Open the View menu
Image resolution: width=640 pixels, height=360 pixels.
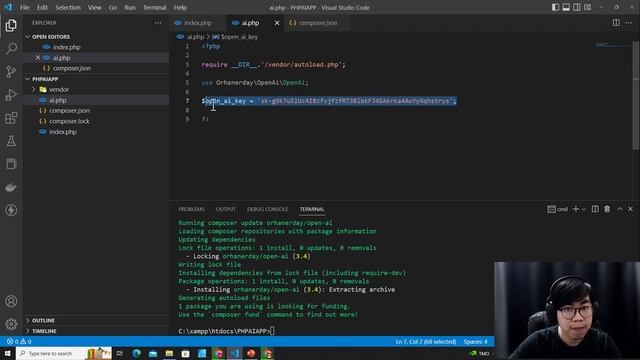[95, 7]
